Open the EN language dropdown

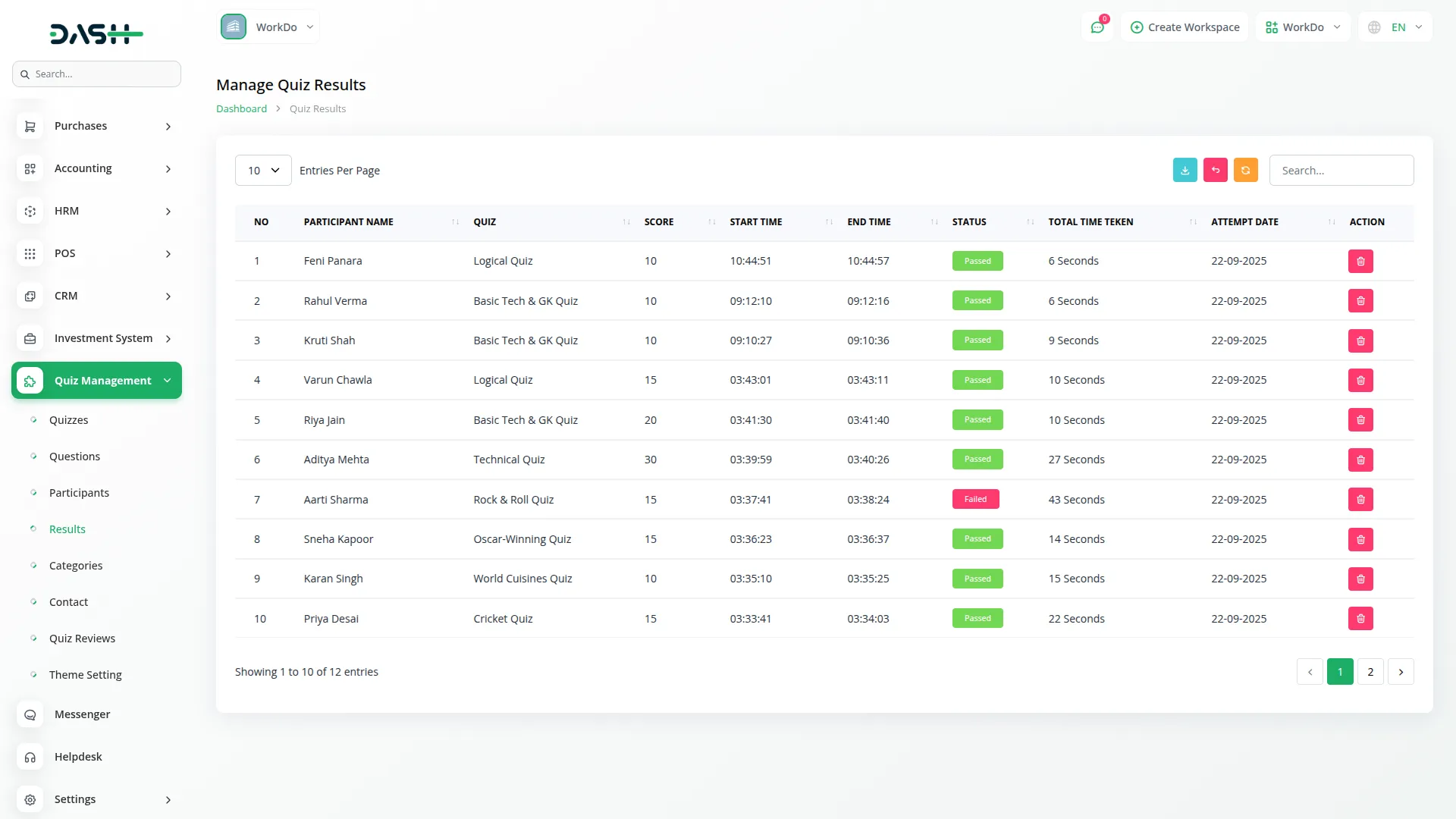click(x=1395, y=27)
